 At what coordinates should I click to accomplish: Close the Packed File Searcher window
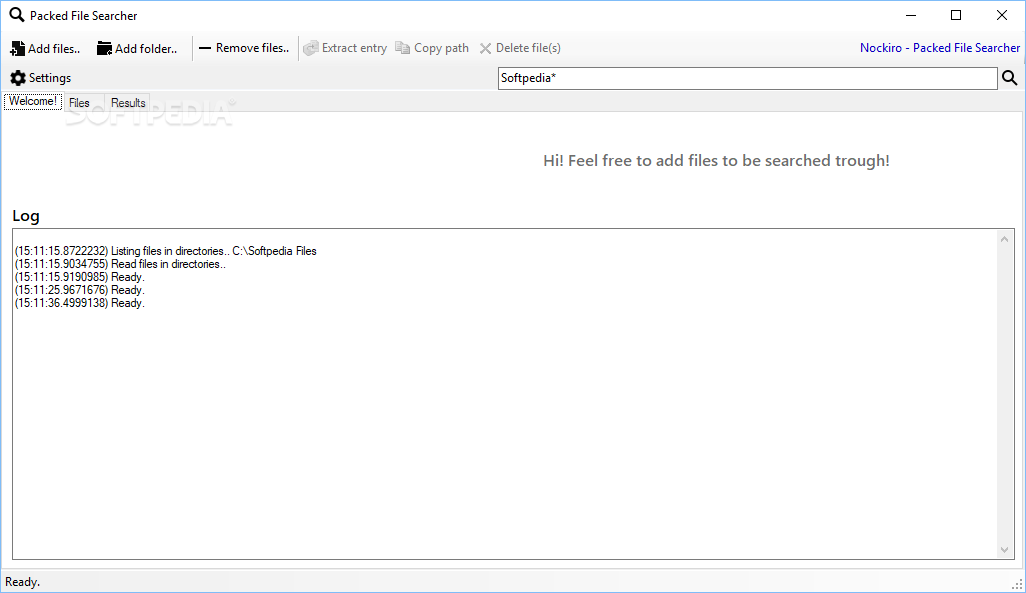1002,15
